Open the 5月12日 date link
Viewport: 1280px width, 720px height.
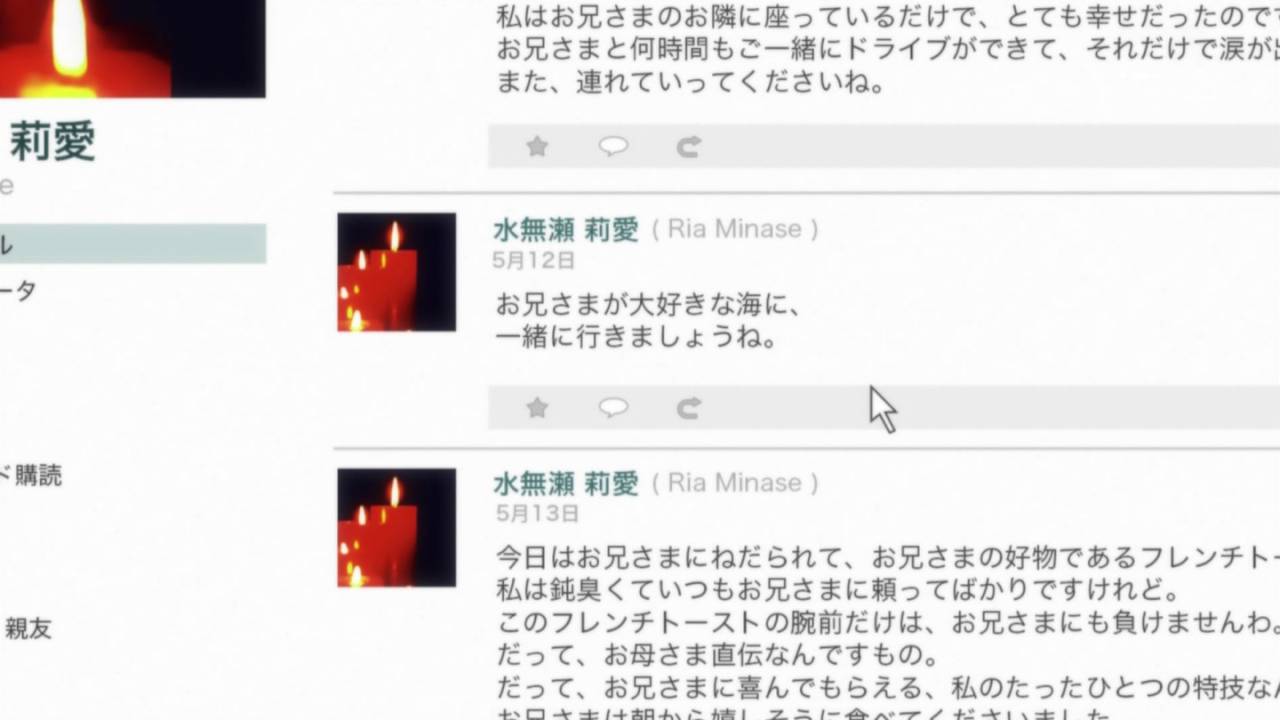coord(534,261)
